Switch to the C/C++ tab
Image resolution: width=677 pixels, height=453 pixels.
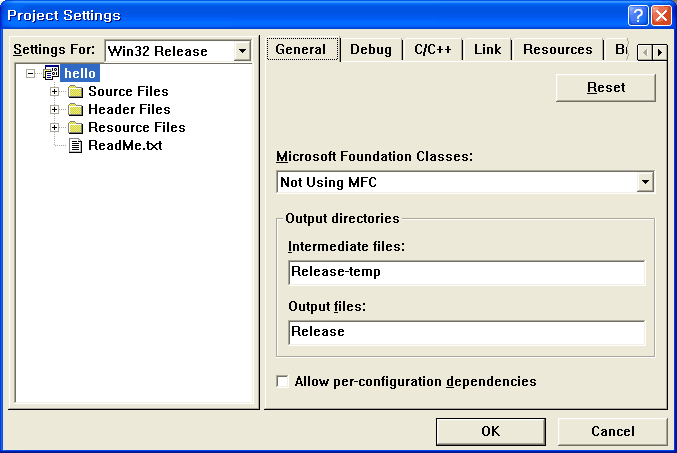pos(433,50)
